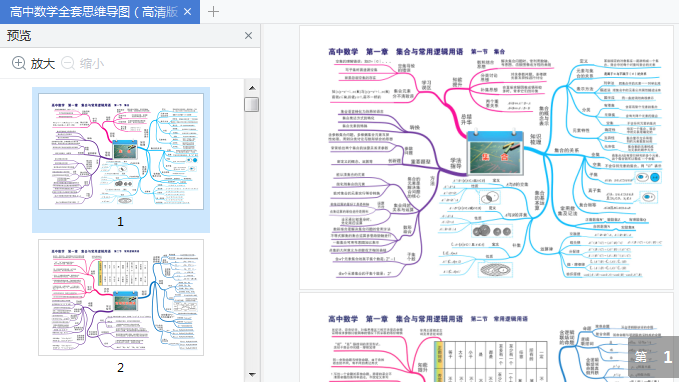Click the 预览 panel title
Viewport: 679px width, 382px height.
click(x=19, y=36)
